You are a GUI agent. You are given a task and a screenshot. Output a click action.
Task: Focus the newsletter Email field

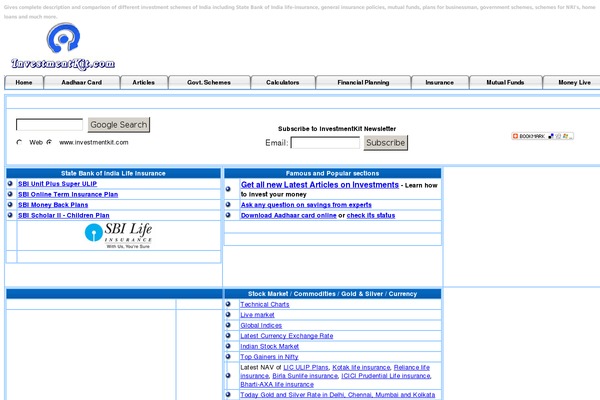point(325,143)
